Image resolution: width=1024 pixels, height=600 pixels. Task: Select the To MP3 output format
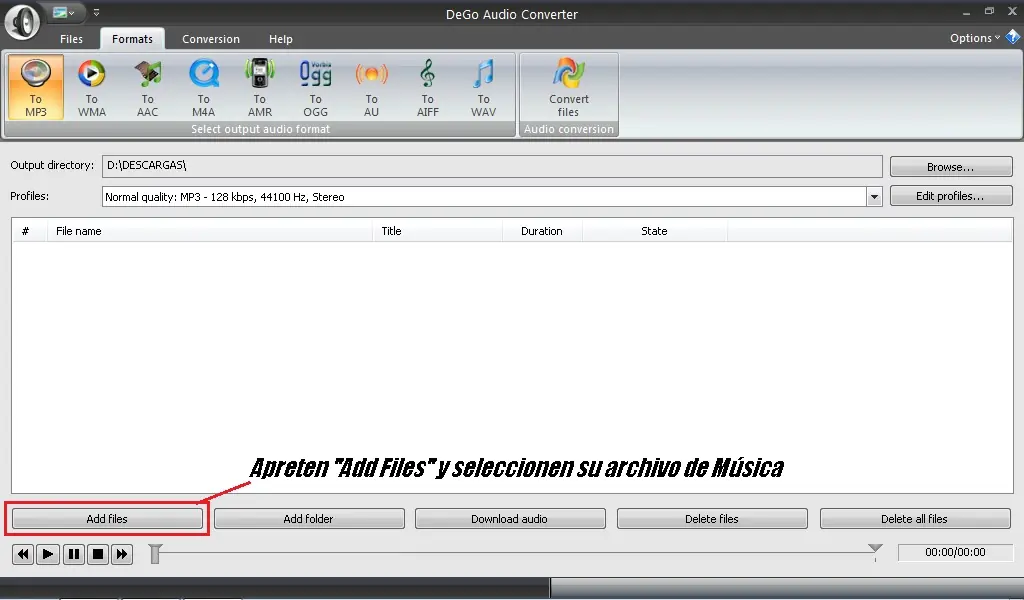click(36, 87)
